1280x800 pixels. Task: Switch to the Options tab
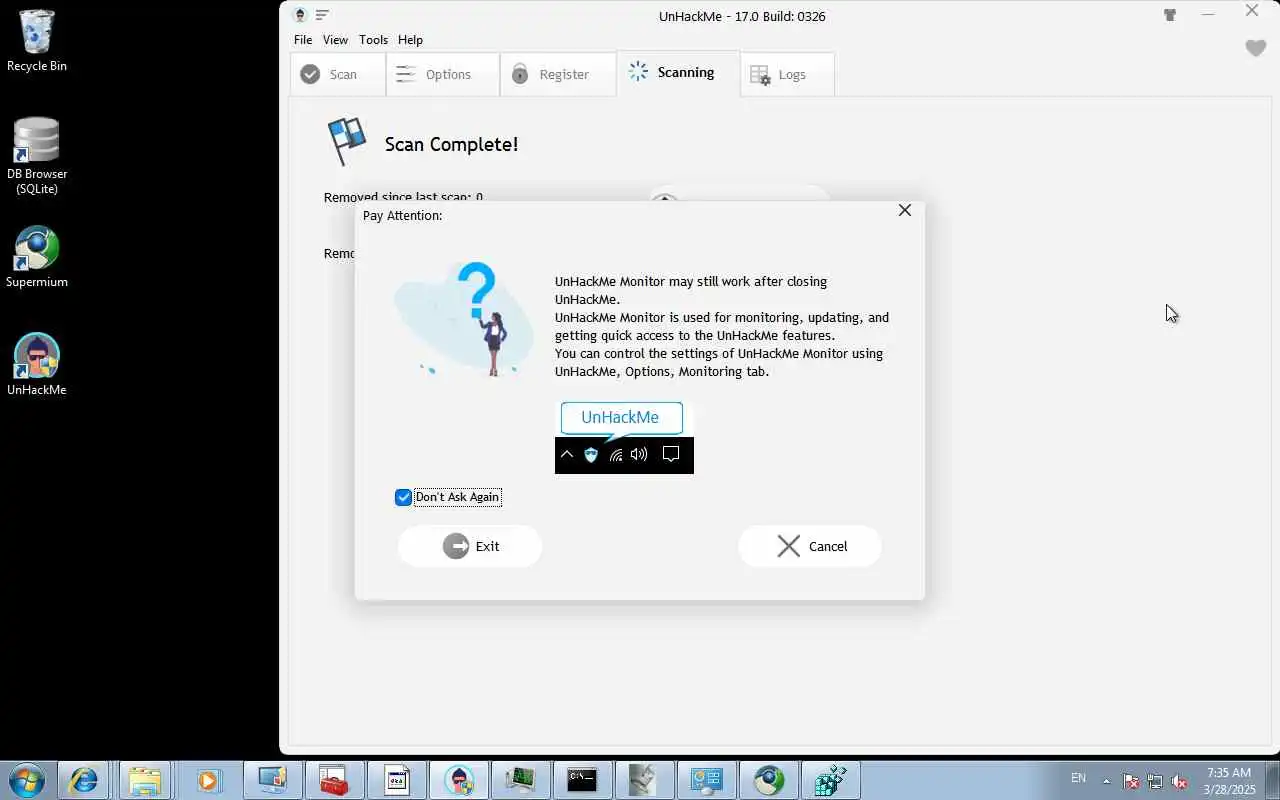pos(443,74)
